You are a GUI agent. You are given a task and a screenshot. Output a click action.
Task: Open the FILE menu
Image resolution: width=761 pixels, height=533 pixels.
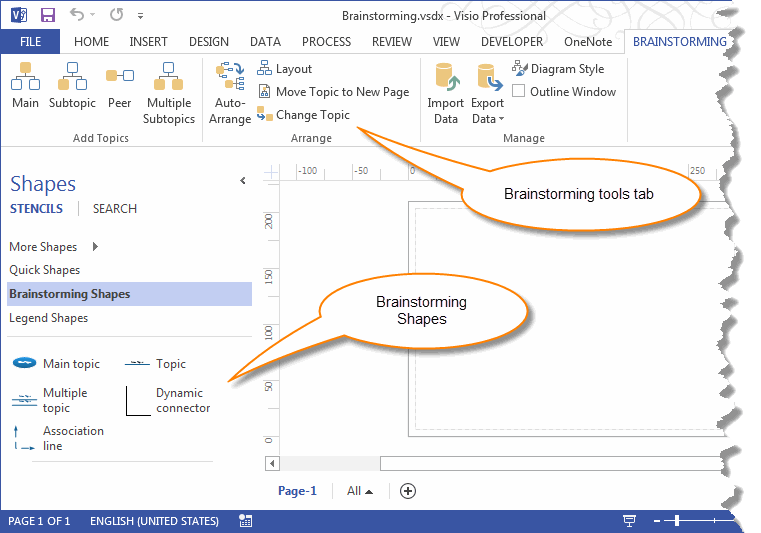30,42
